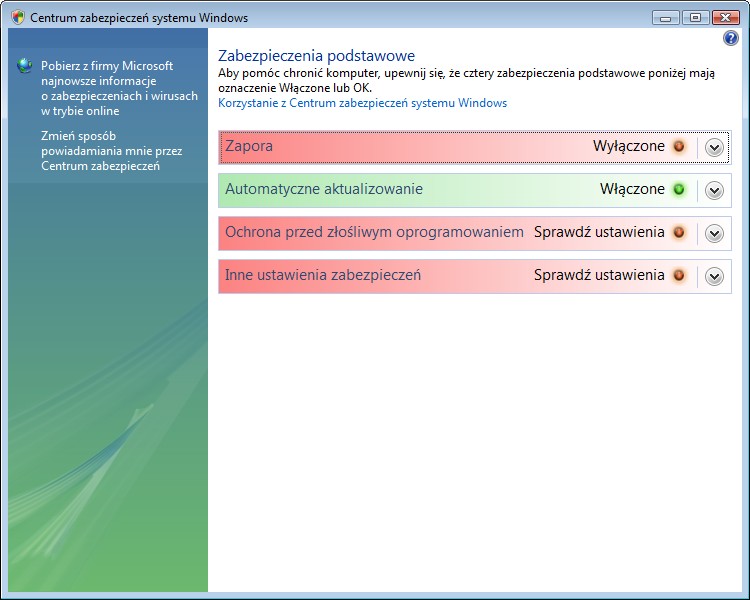Open the Korzystanie z Centrum zabezpieczeń link

[x=363, y=103]
